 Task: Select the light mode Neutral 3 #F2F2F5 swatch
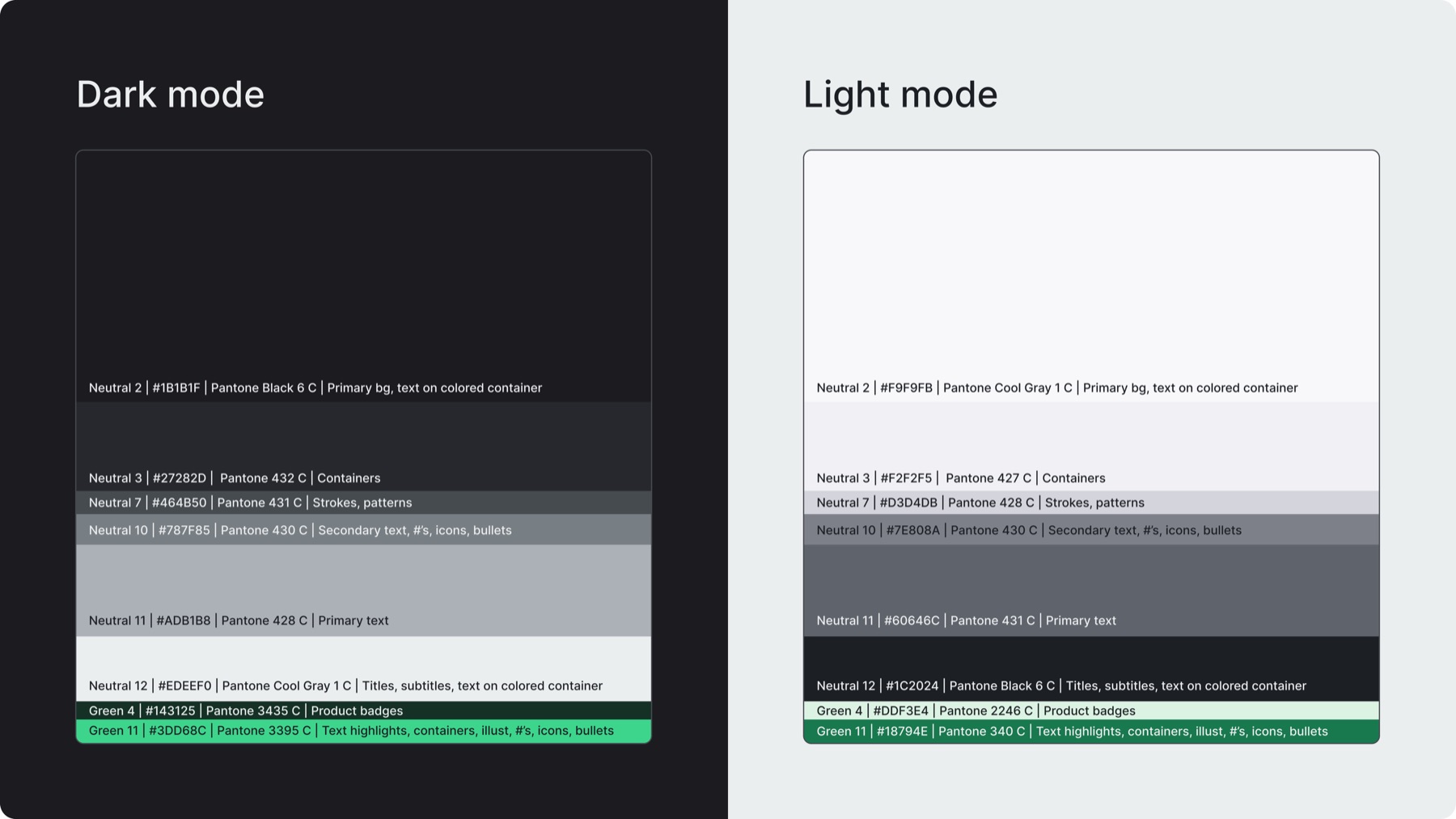[1091, 446]
